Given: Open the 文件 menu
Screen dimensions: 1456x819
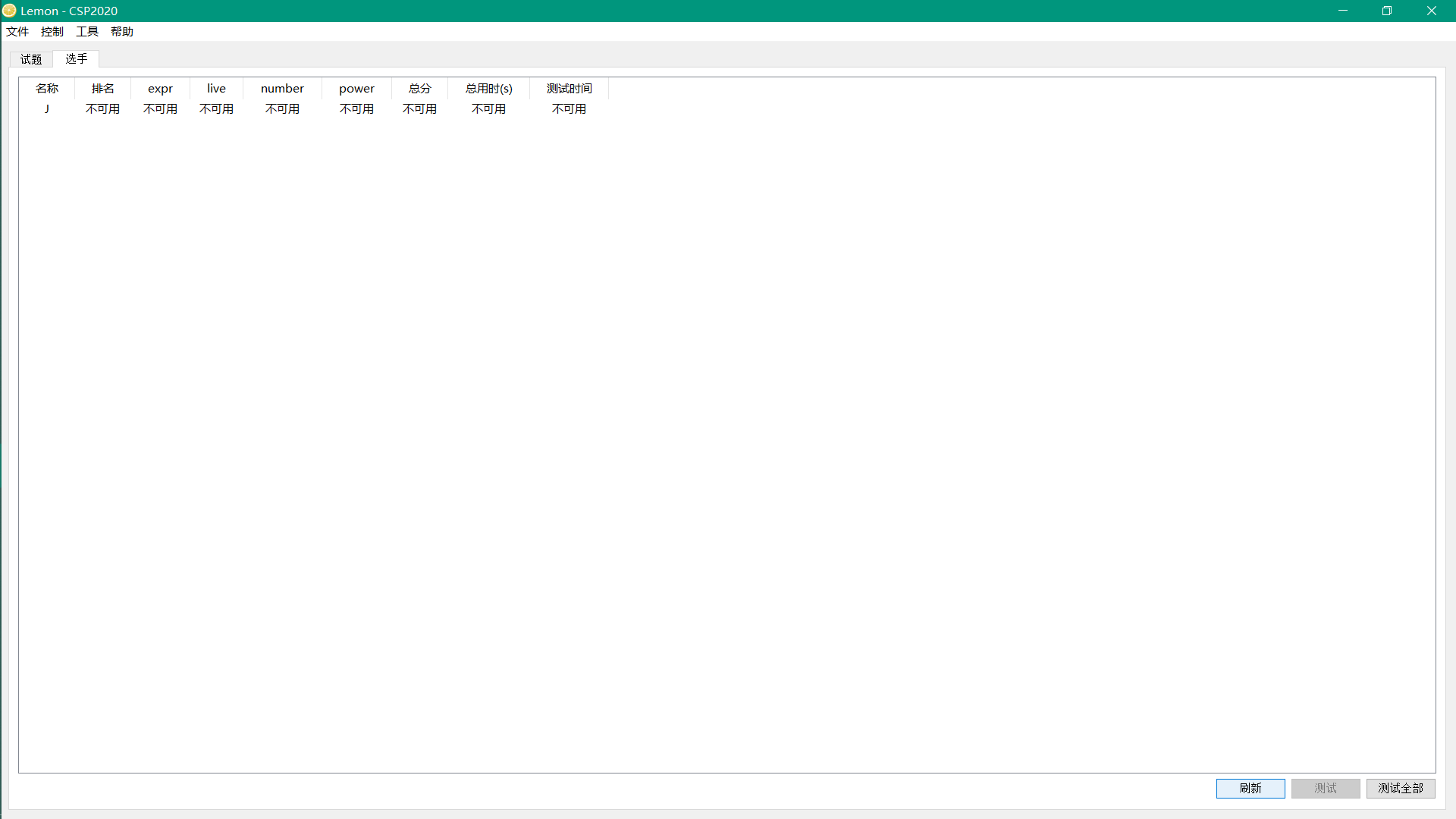Looking at the screenshot, I should (17, 31).
